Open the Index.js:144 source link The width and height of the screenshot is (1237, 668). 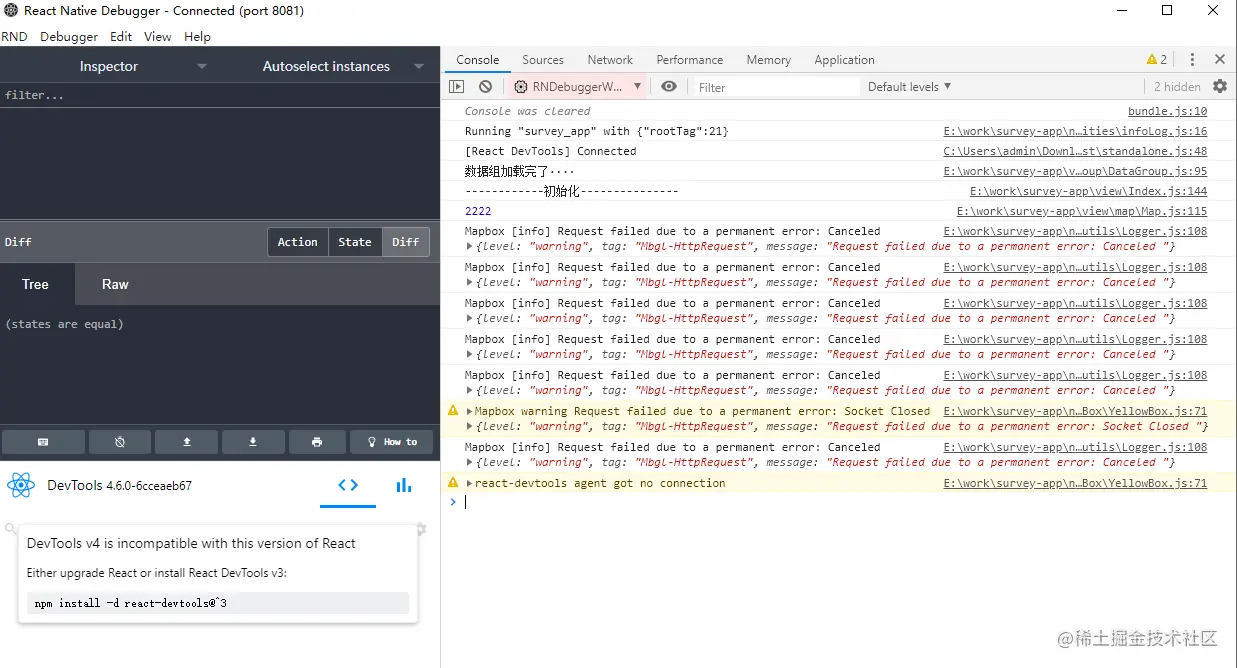pyautogui.click(x=1088, y=191)
